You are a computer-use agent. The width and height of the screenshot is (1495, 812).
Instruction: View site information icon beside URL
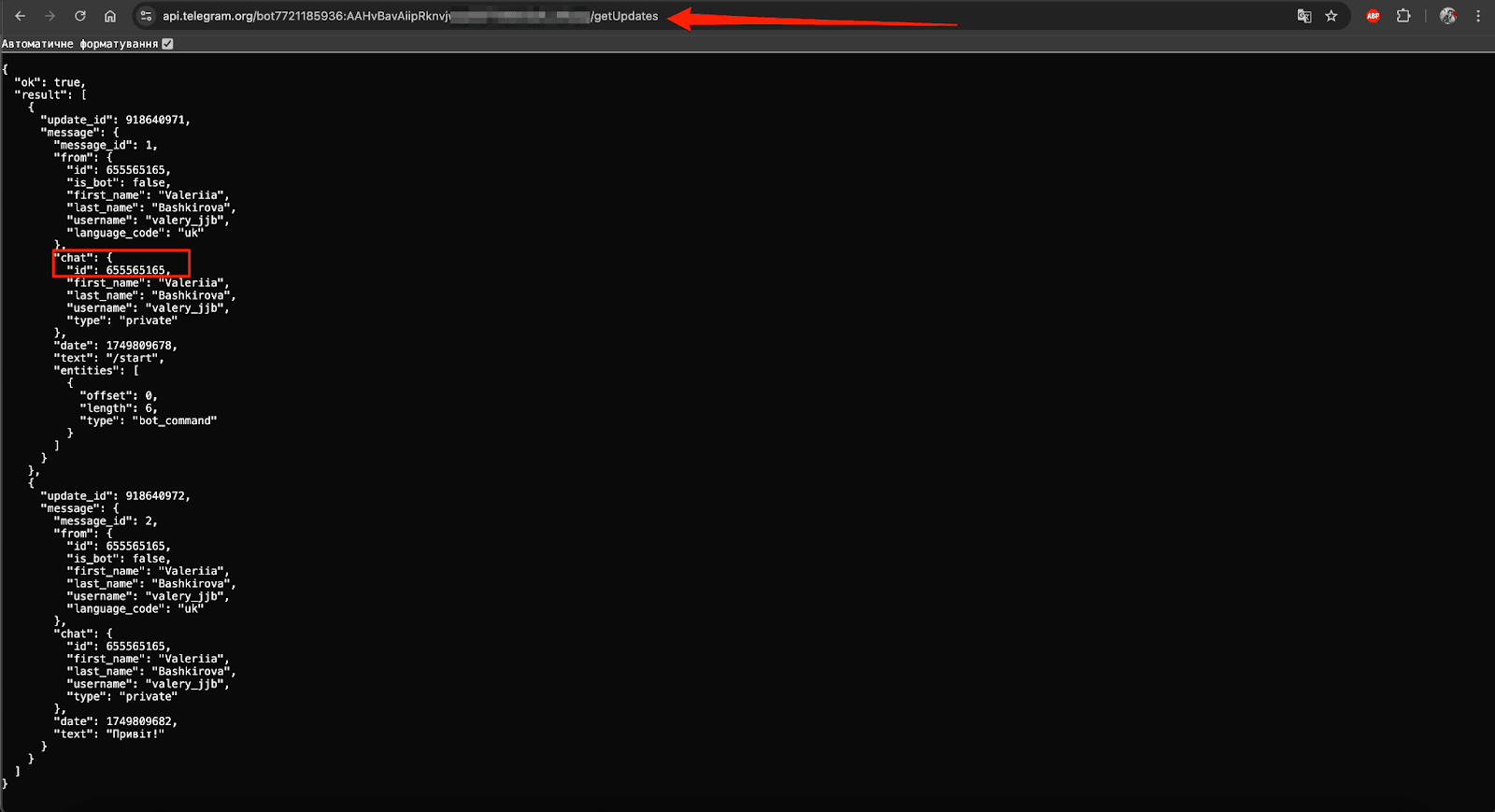[x=146, y=16]
